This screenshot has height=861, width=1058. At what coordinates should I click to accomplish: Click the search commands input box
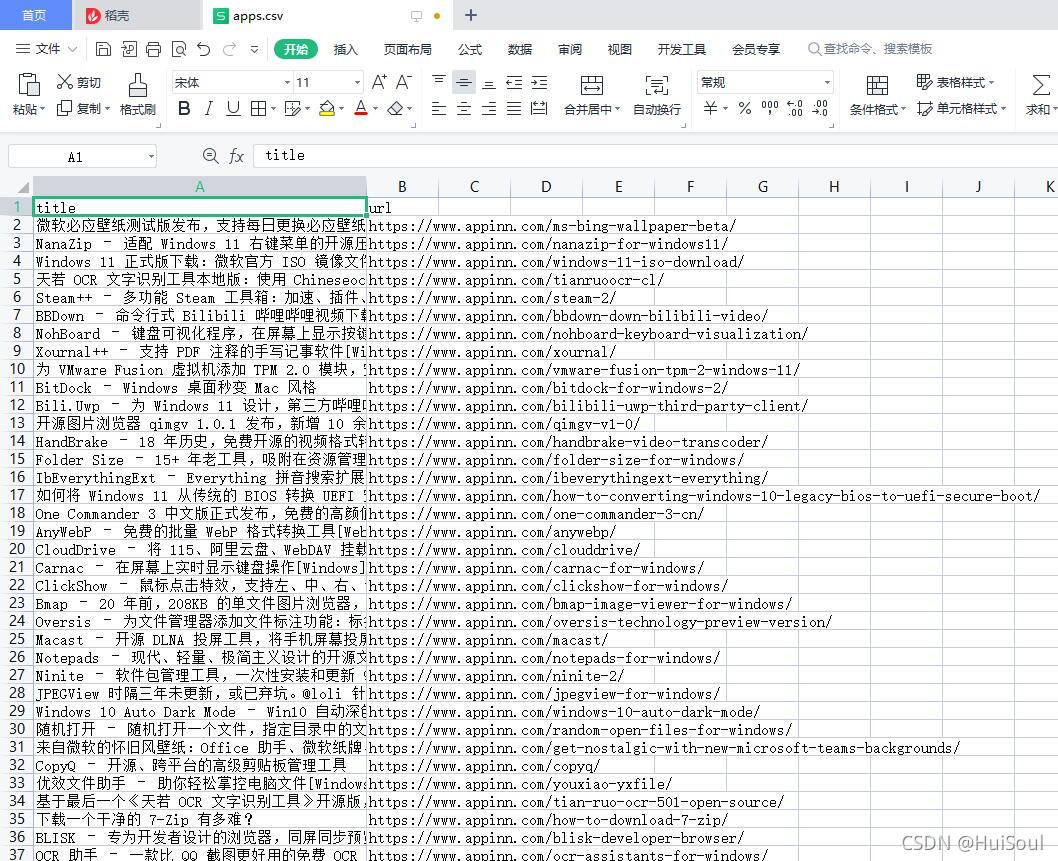coord(880,49)
